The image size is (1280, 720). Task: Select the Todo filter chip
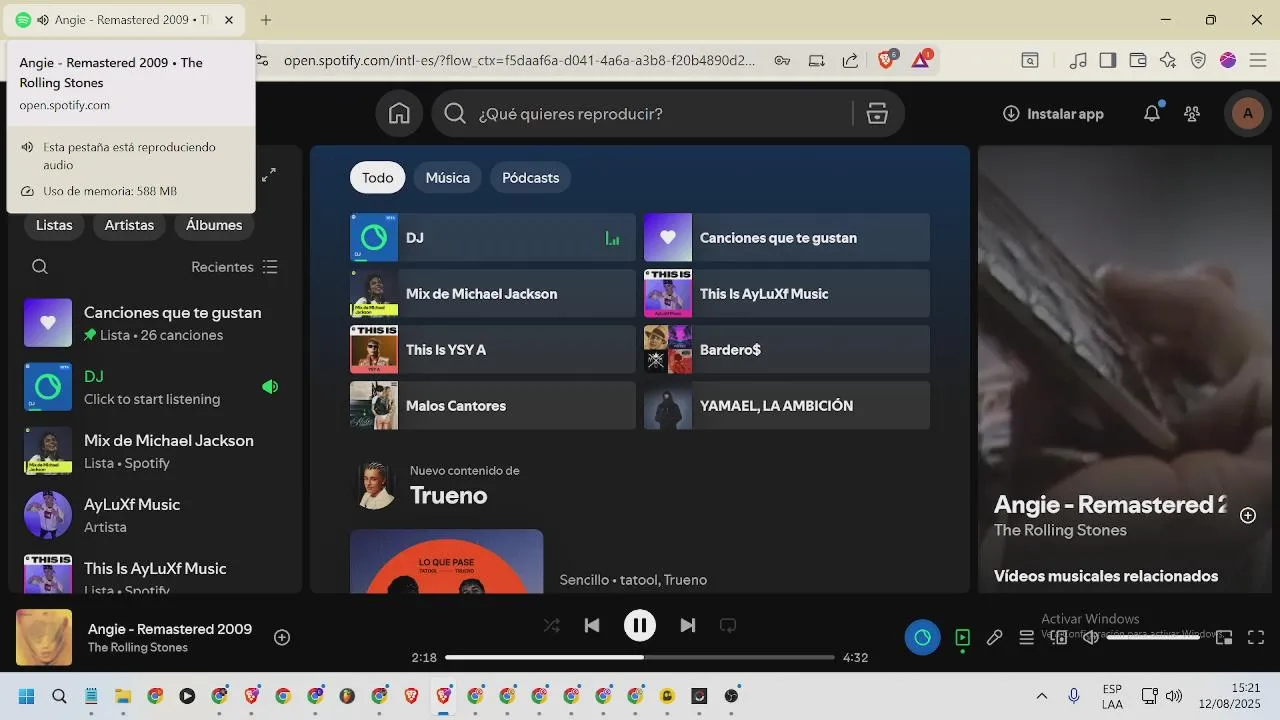pos(378,177)
